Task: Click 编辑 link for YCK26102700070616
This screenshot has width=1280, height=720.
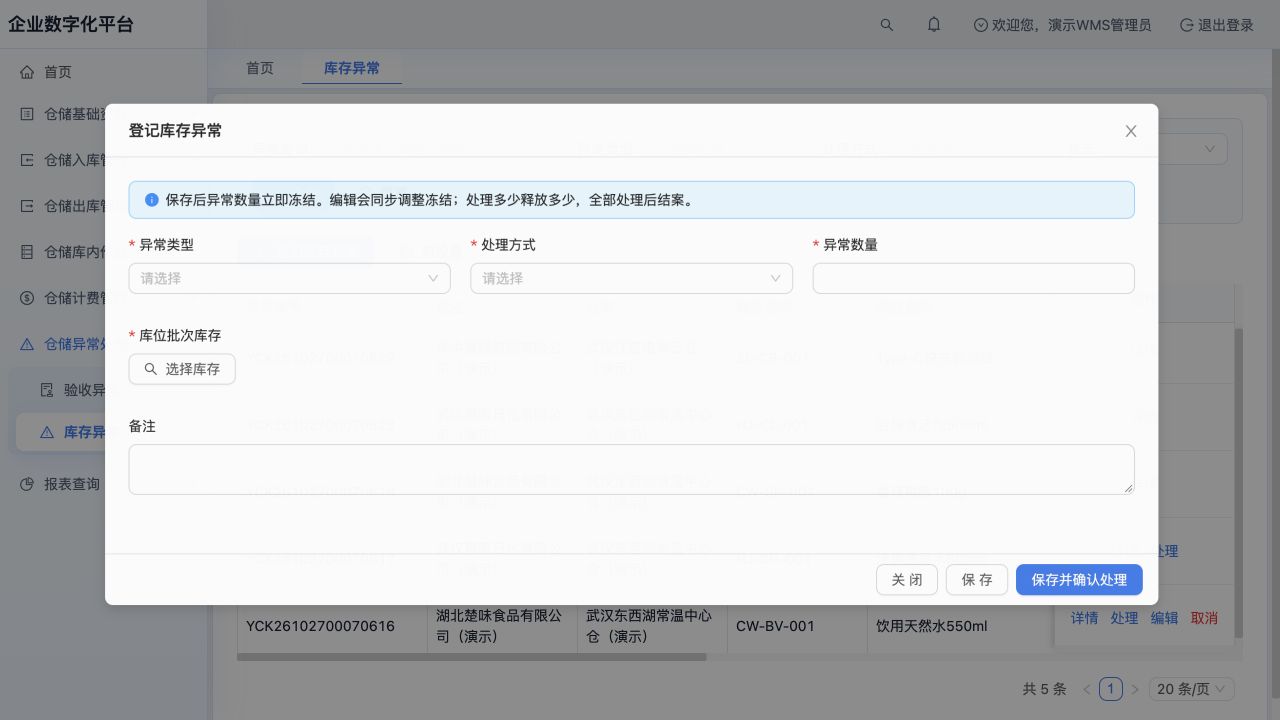Action: [1165, 618]
